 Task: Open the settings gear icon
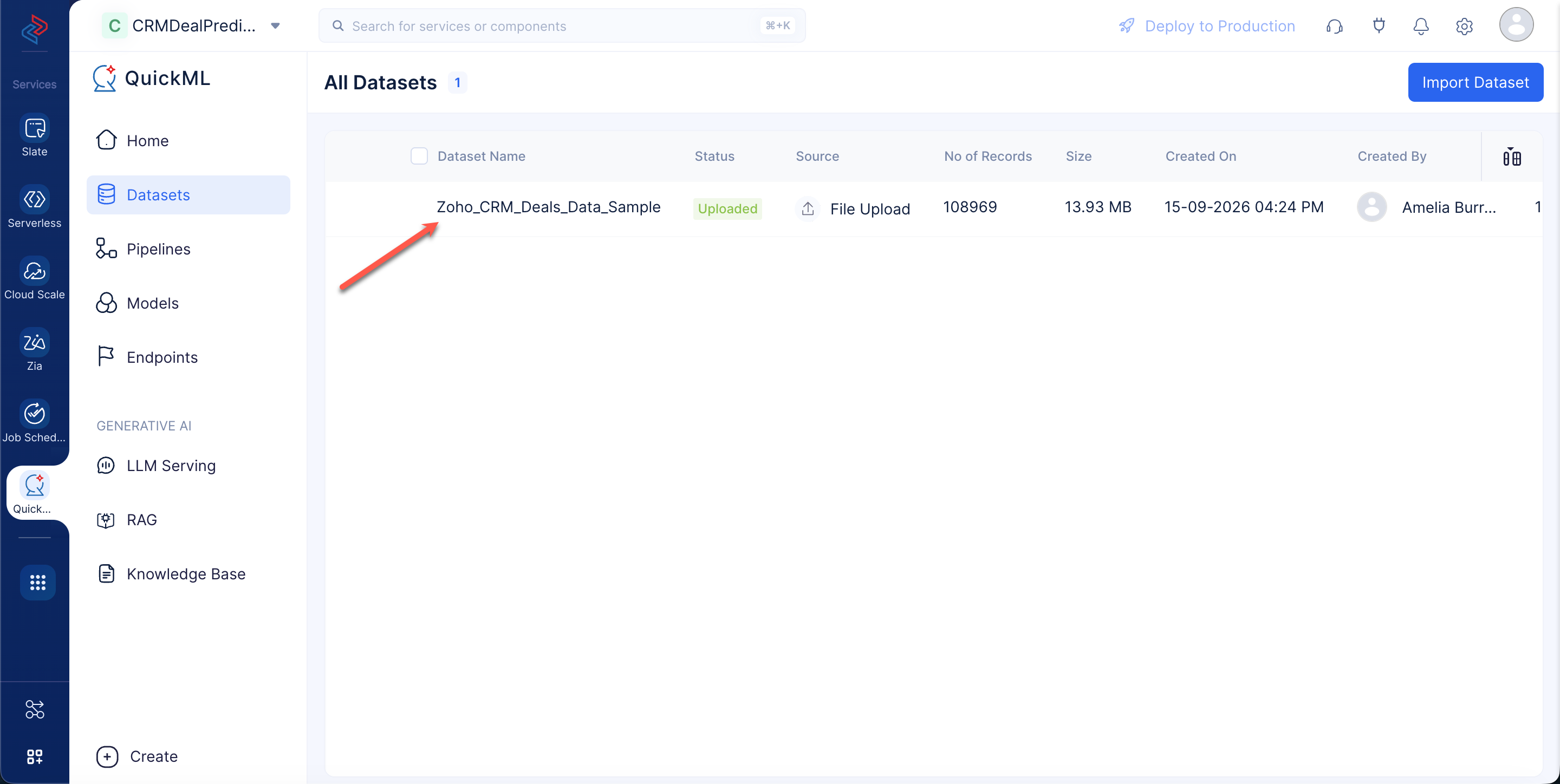point(1464,26)
